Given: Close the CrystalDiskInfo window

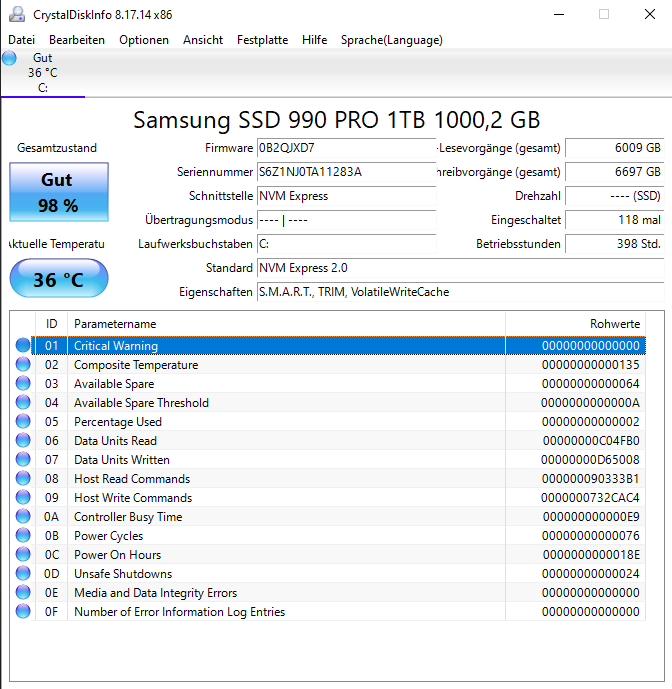Looking at the screenshot, I should [x=650, y=15].
